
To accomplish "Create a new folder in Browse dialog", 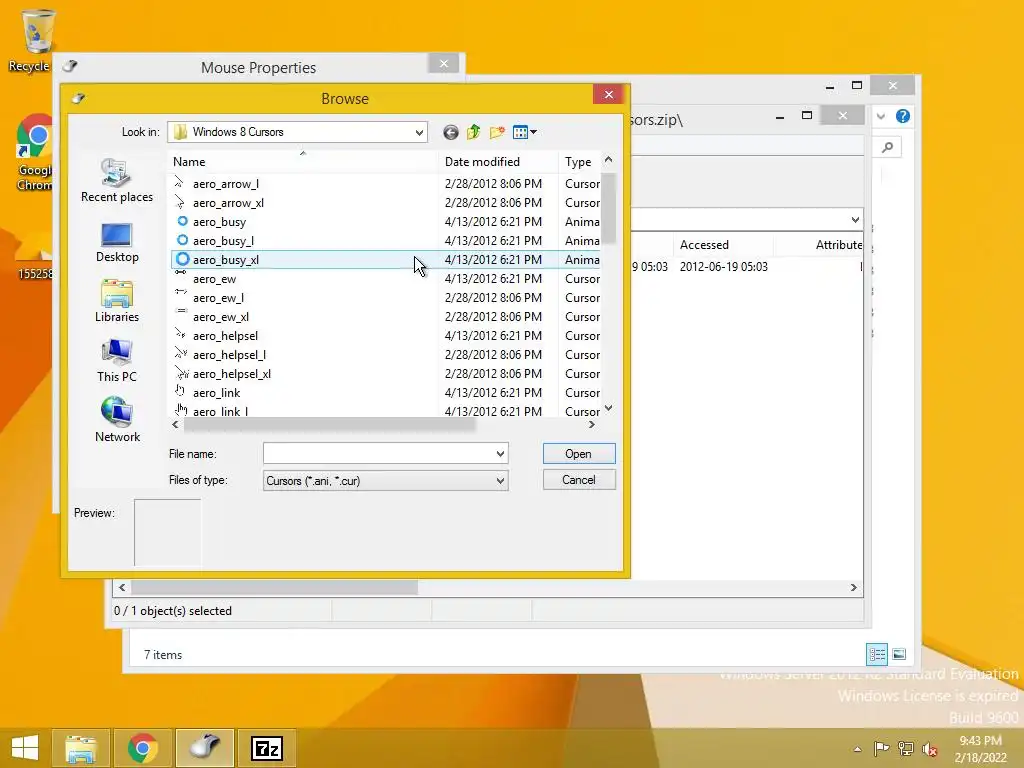I will (x=497, y=133).
